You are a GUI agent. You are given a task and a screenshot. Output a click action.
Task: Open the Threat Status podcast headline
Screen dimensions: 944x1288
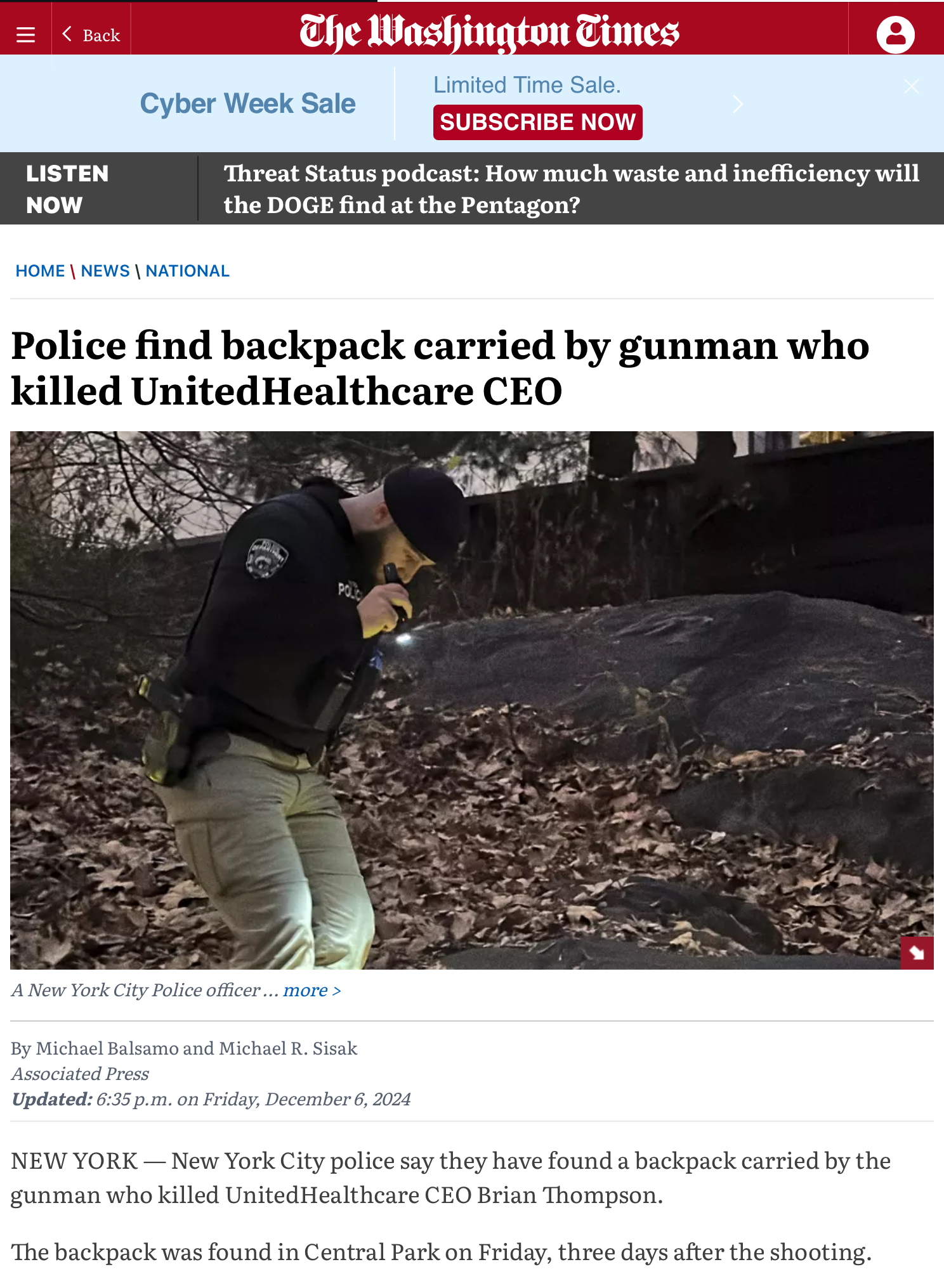[x=571, y=189]
